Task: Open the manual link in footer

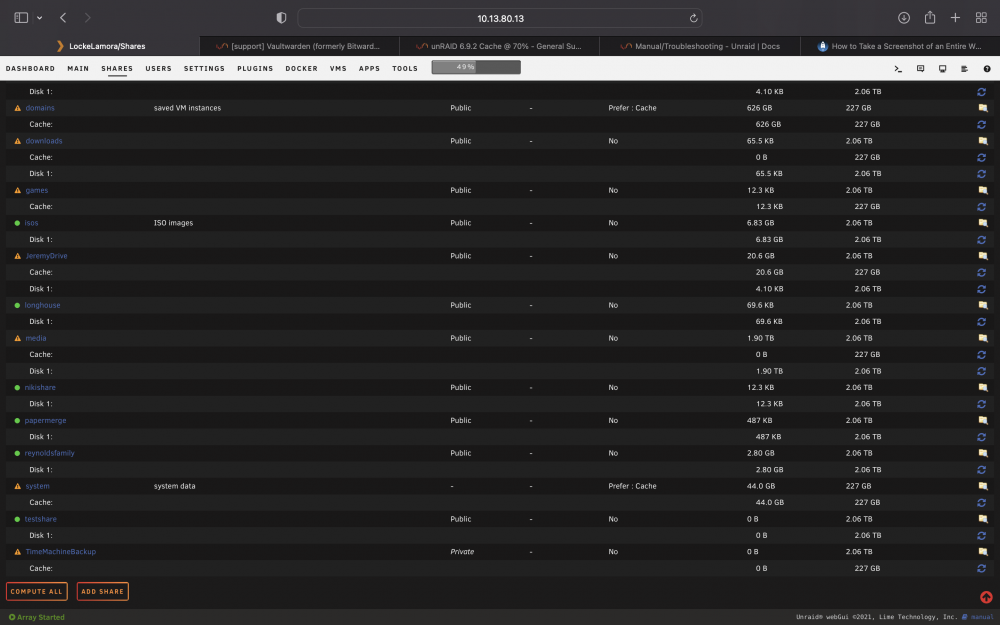Action: [982, 617]
